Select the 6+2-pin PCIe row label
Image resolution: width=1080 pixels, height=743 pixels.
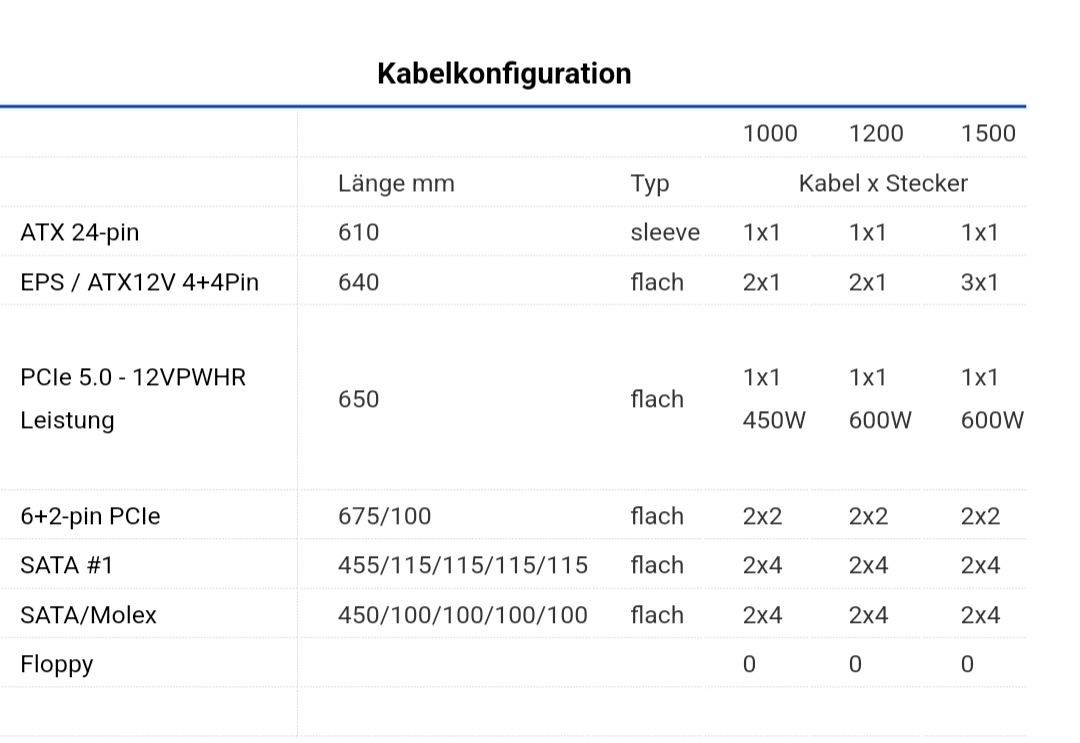(x=90, y=516)
